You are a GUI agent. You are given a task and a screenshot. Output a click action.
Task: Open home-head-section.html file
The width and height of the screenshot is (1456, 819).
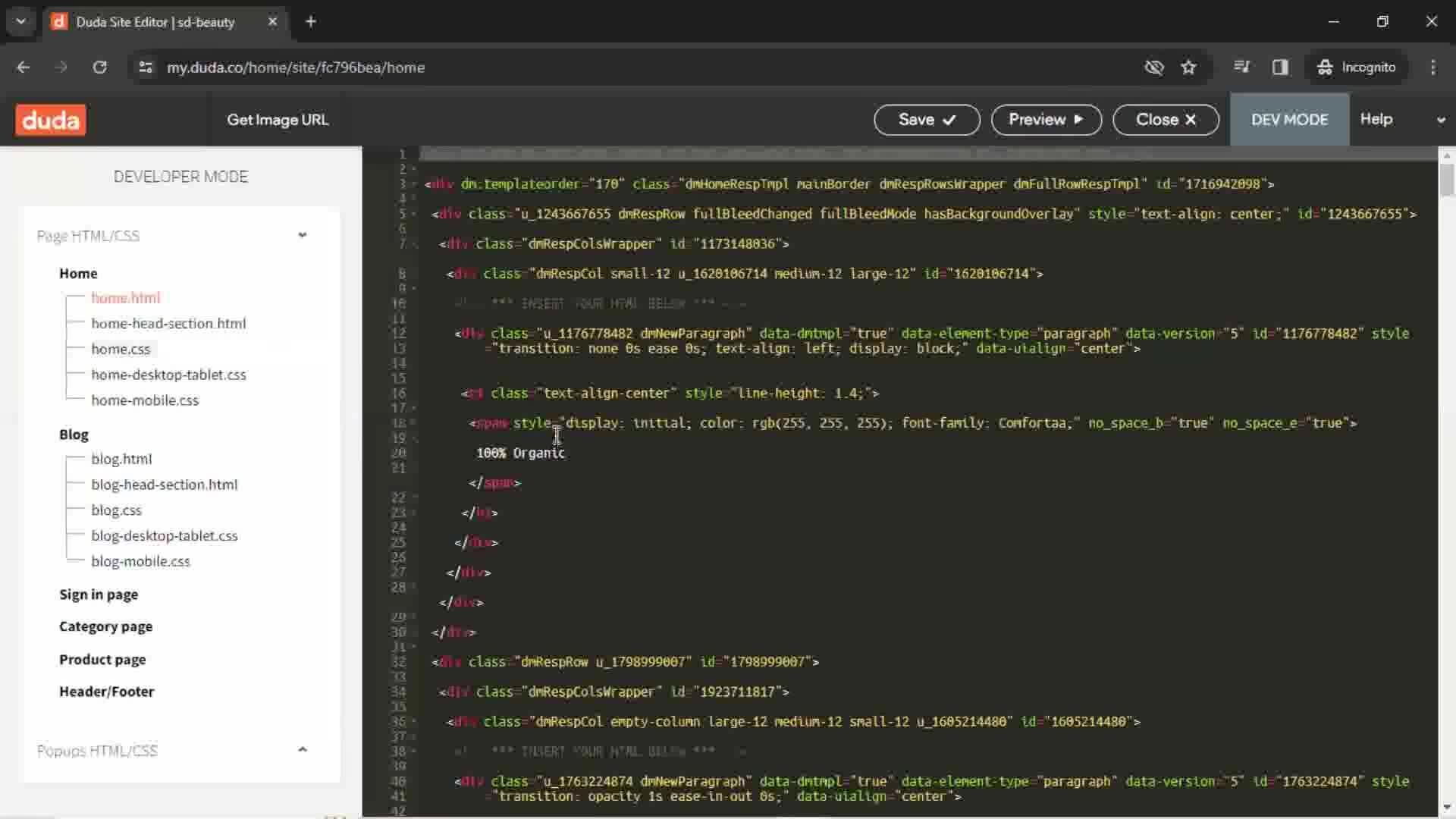click(x=168, y=324)
